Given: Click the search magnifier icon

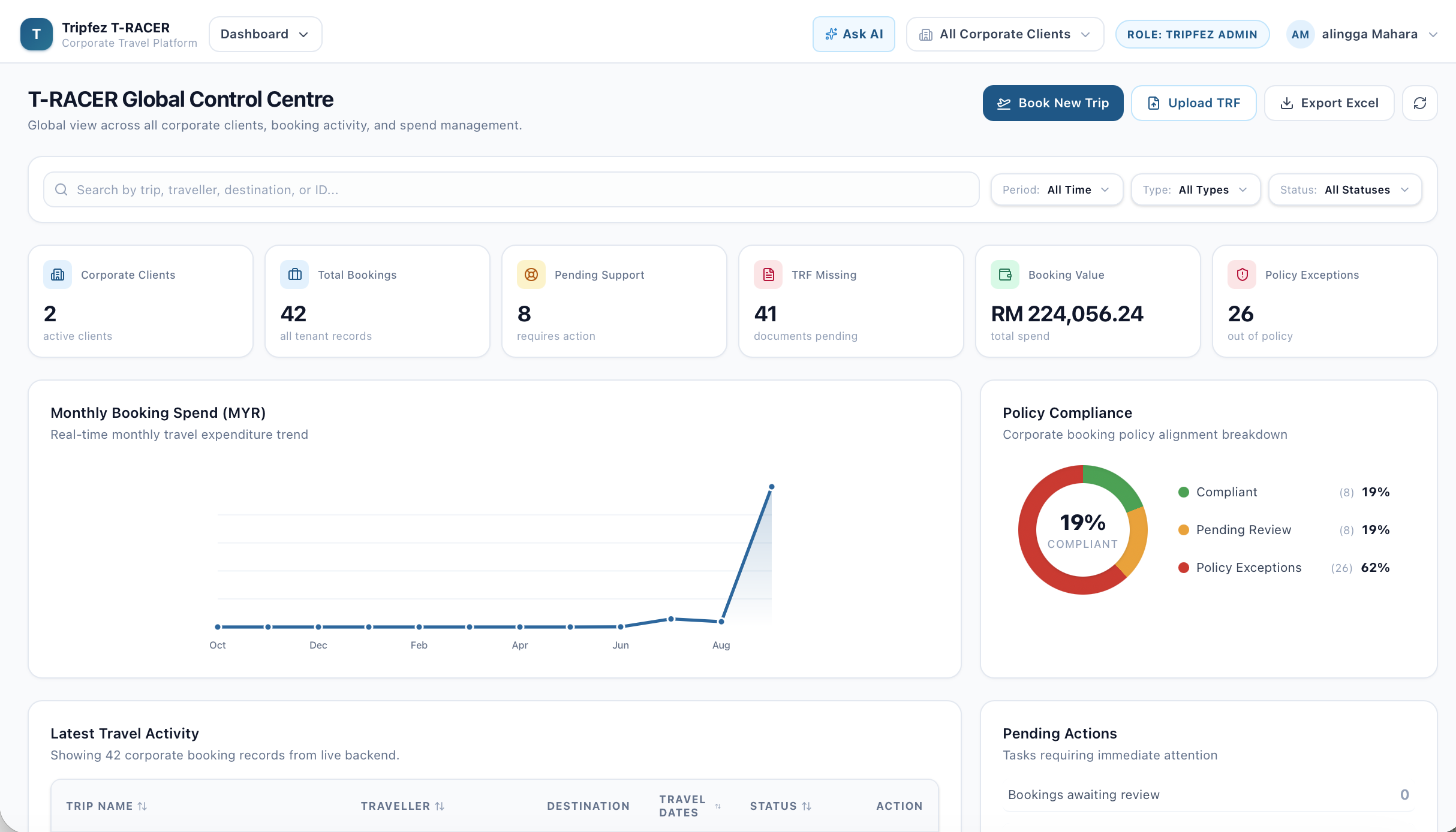Looking at the screenshot, I should [x=61, y=189].
